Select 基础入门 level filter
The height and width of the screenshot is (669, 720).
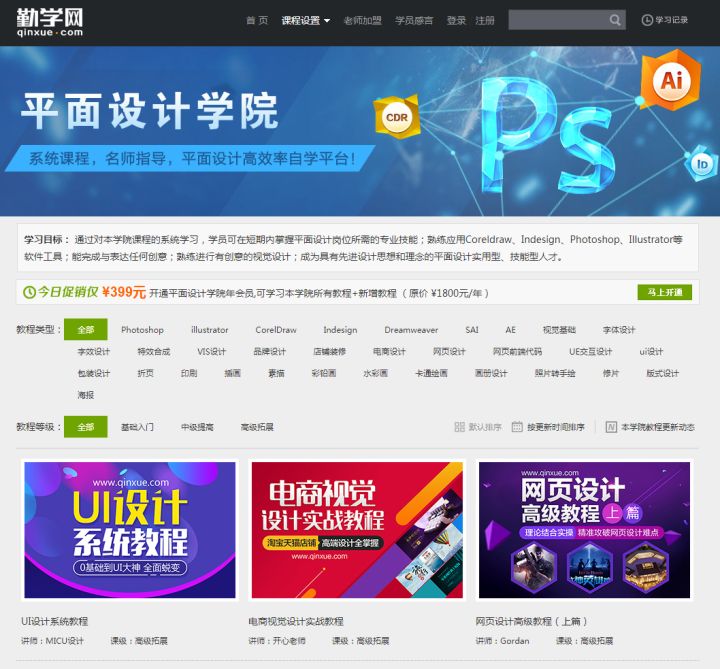click(137, 427)
